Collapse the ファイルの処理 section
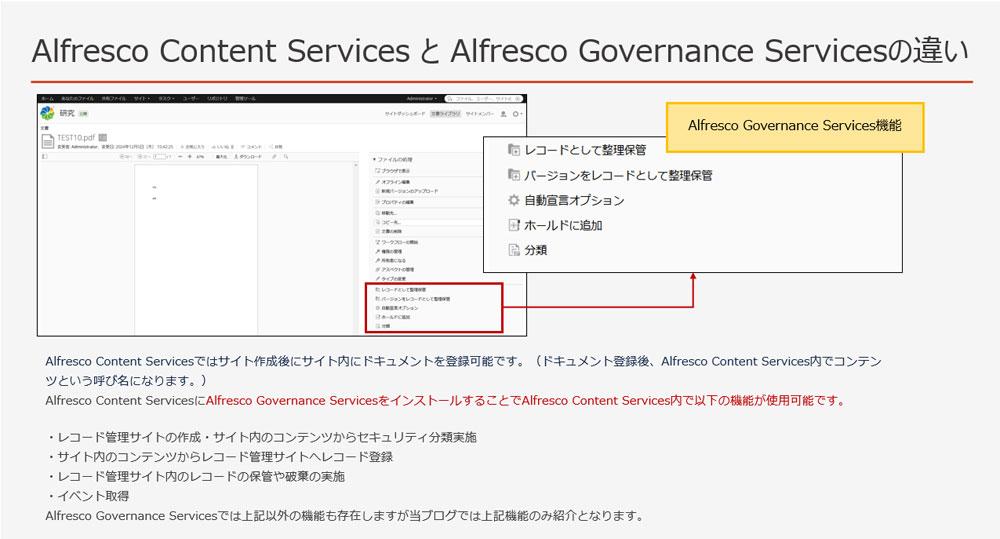The width and height of the screenshot is (1000, 539). pos(393,159)
